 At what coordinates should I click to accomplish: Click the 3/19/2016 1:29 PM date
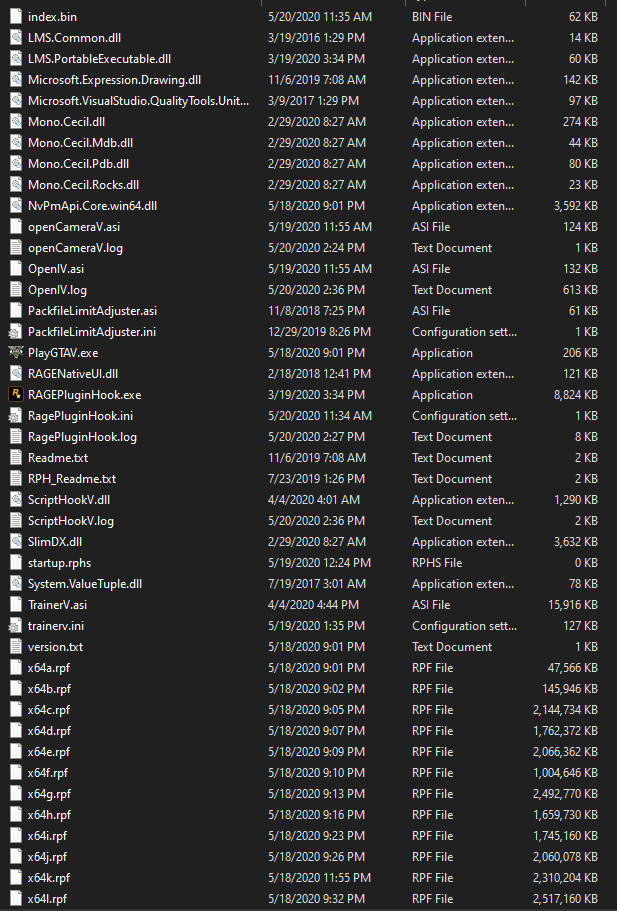pyautogui.click(x=317, y=38)
